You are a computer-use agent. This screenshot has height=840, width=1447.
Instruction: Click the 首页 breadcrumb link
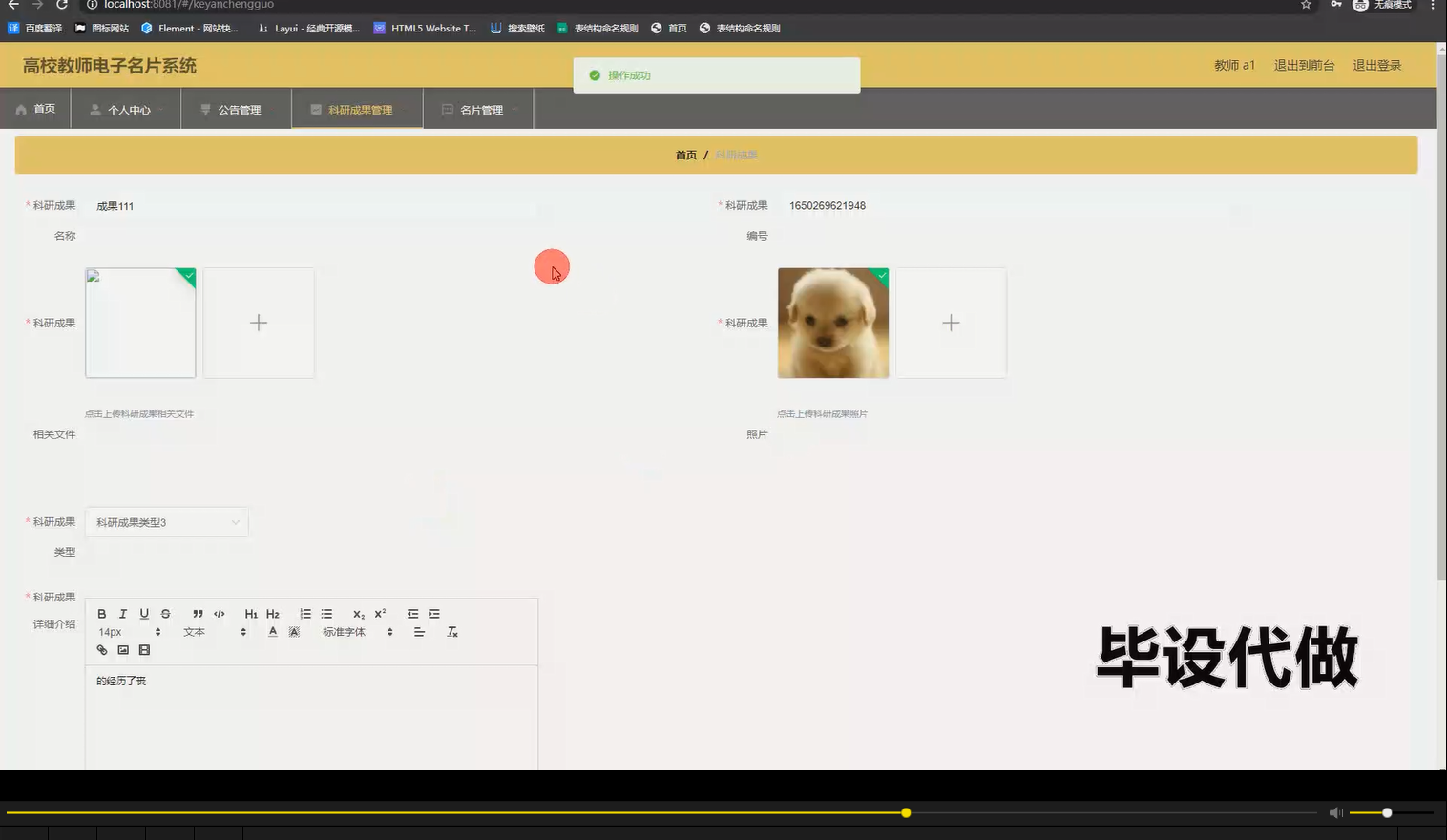tap(685, 154)
